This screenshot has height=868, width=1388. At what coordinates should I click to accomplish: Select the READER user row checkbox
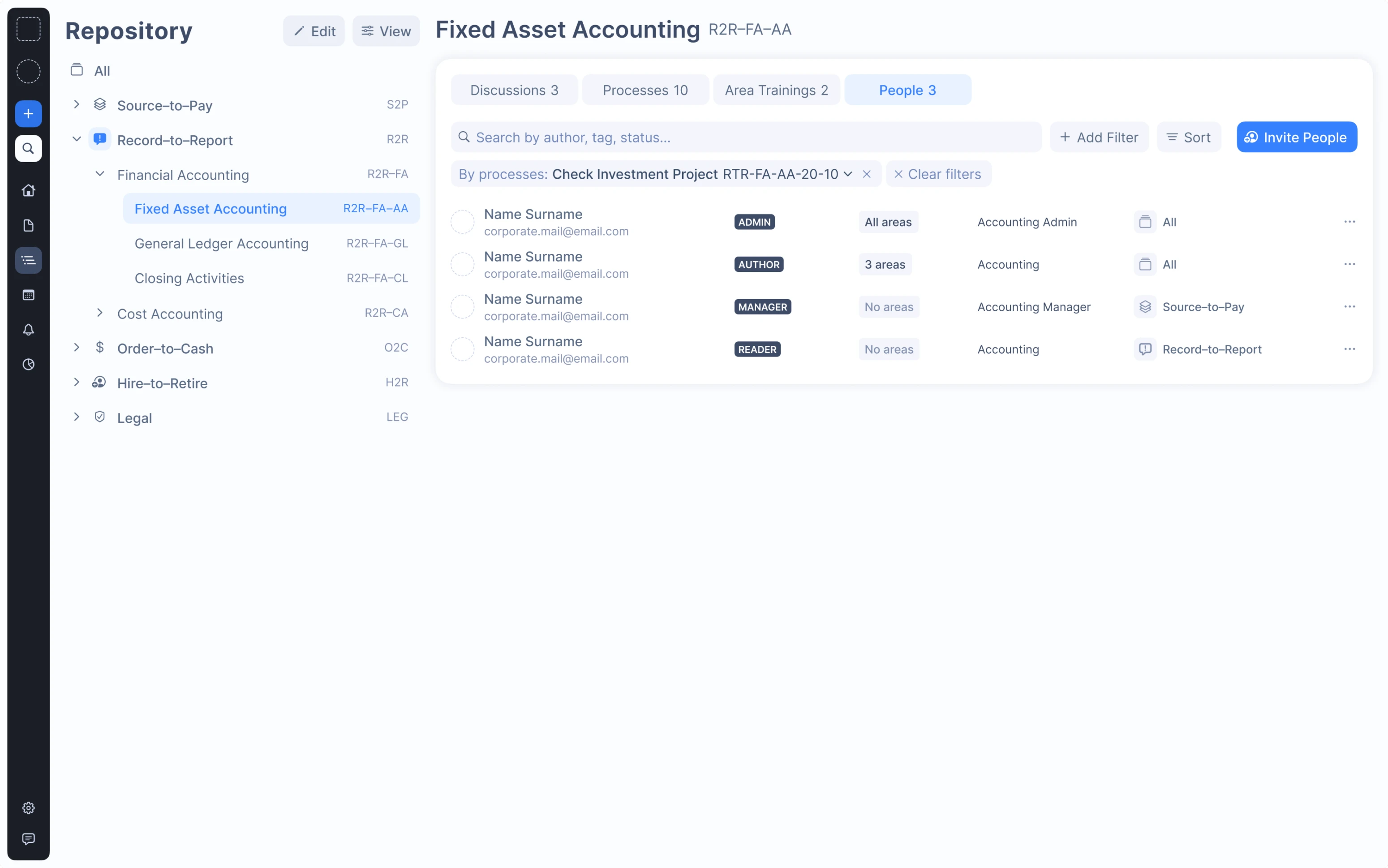(x=462, y=350)
